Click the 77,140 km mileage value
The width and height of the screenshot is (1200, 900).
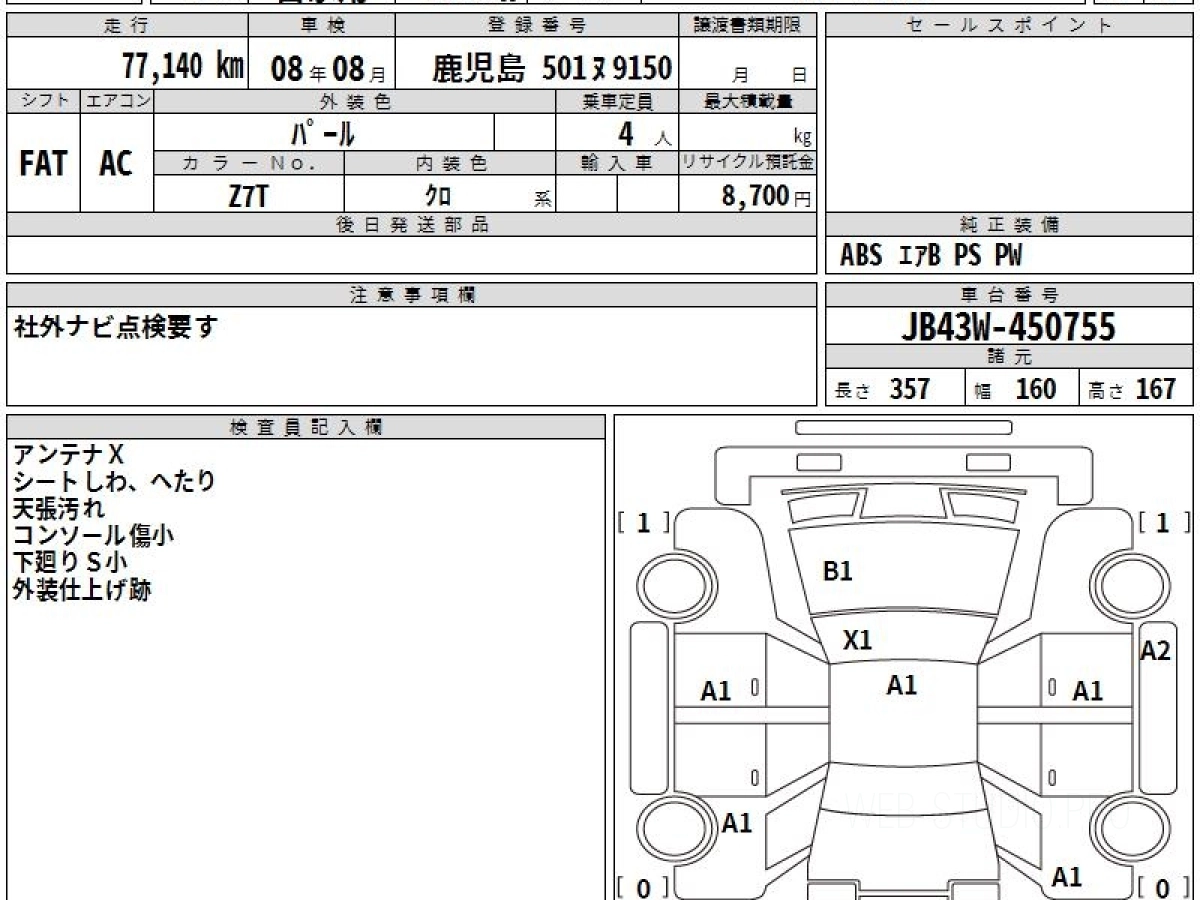[x=183, y=67]
